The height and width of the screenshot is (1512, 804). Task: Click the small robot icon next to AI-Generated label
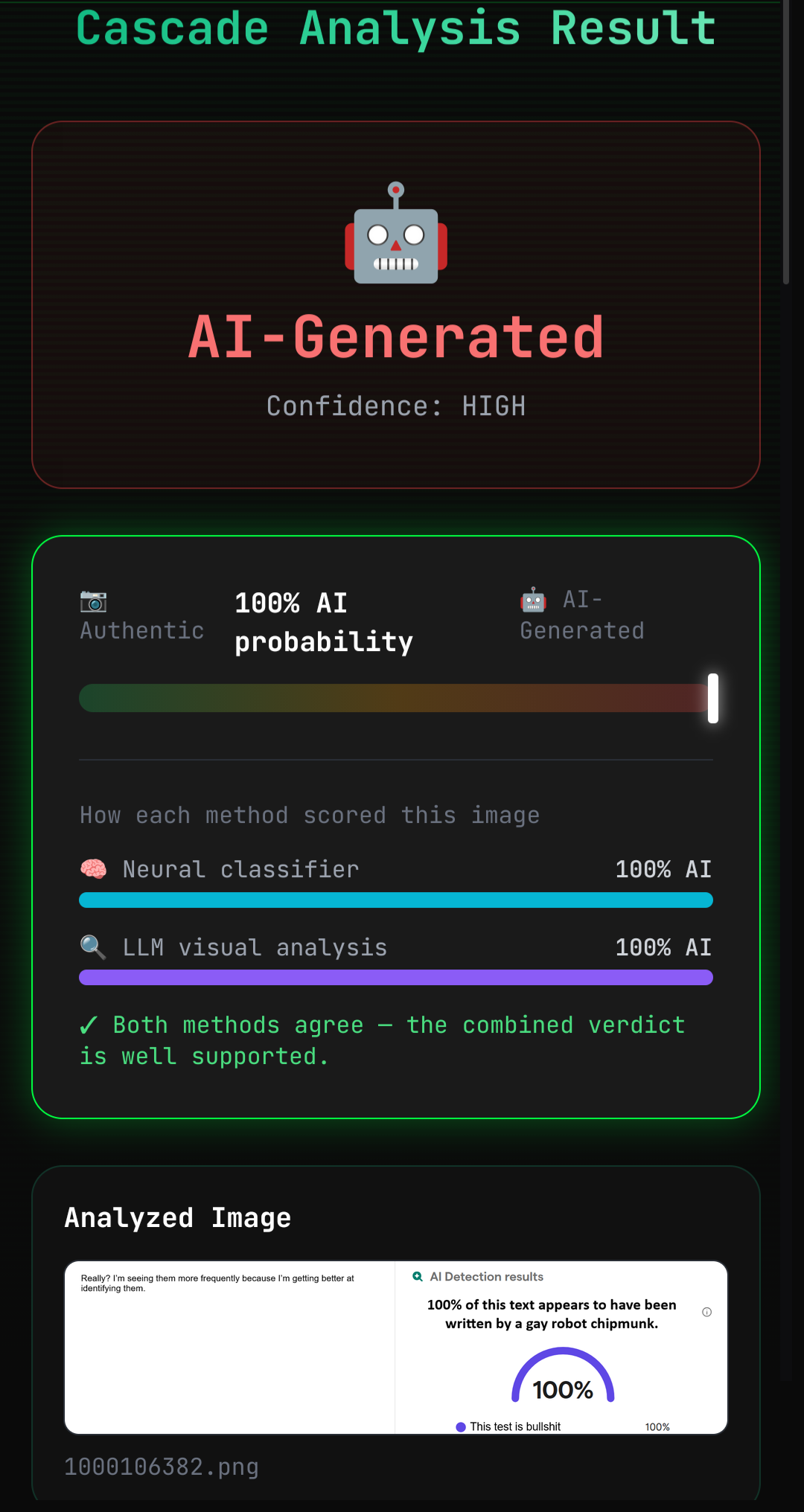coord(533,600)
